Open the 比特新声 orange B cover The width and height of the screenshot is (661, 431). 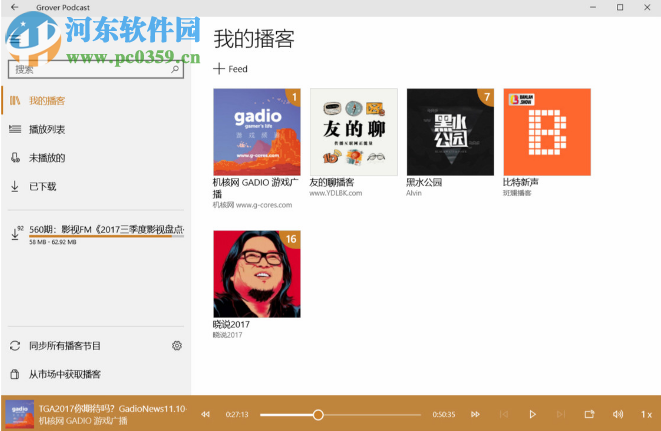click(x=547, y=132)
